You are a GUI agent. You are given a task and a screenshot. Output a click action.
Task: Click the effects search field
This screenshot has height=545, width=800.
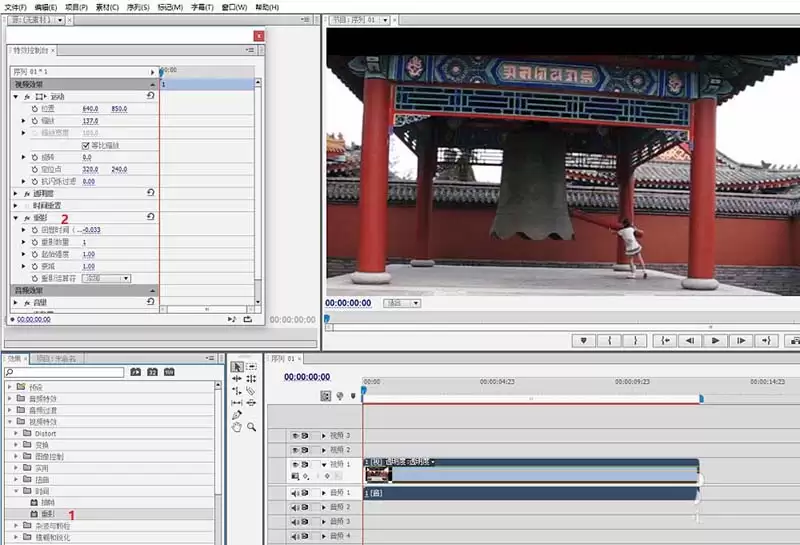coord(64,373)
